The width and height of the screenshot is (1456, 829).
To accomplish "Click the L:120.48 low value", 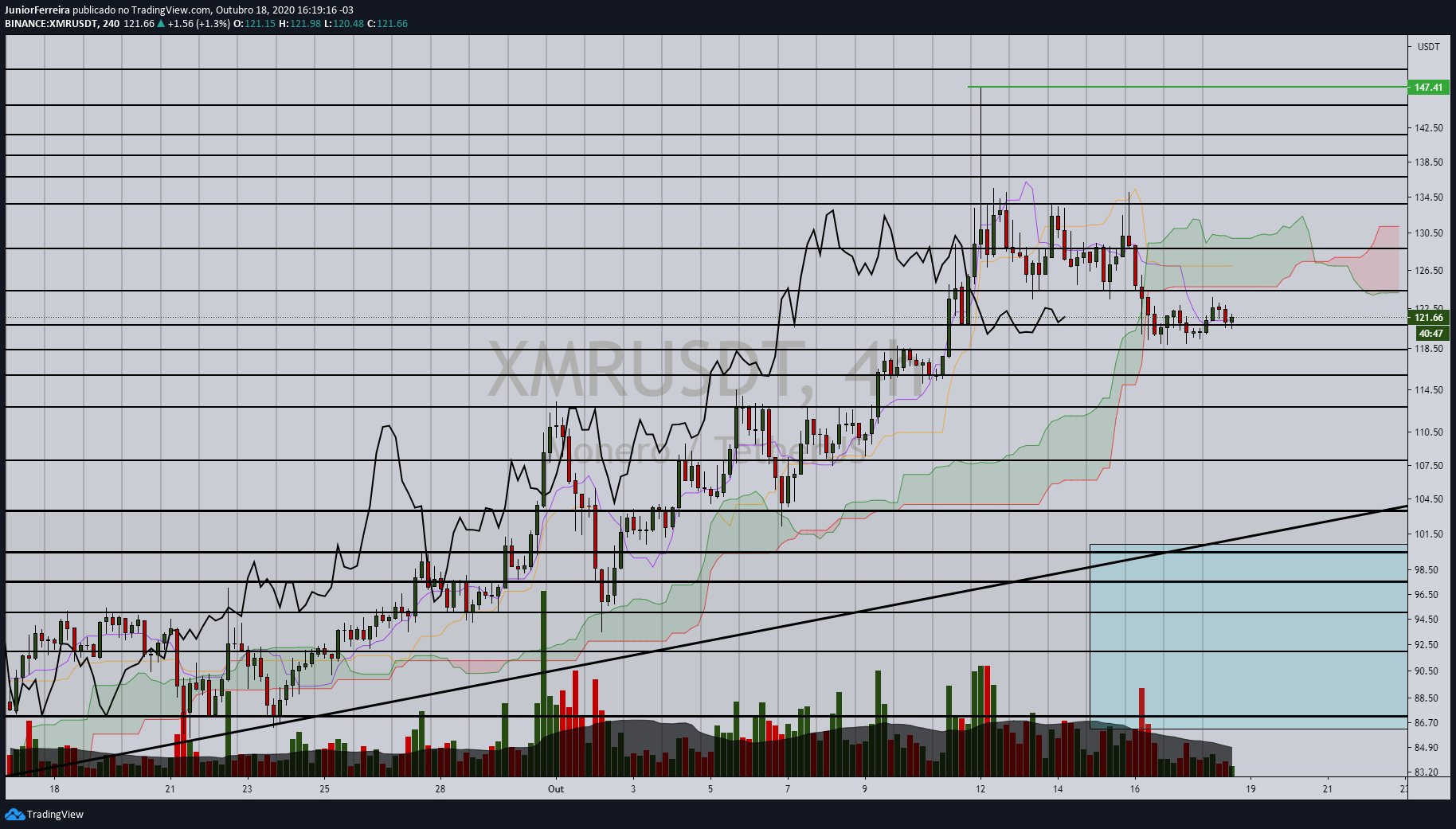I will pyautogui.click(x=344, y=24).
